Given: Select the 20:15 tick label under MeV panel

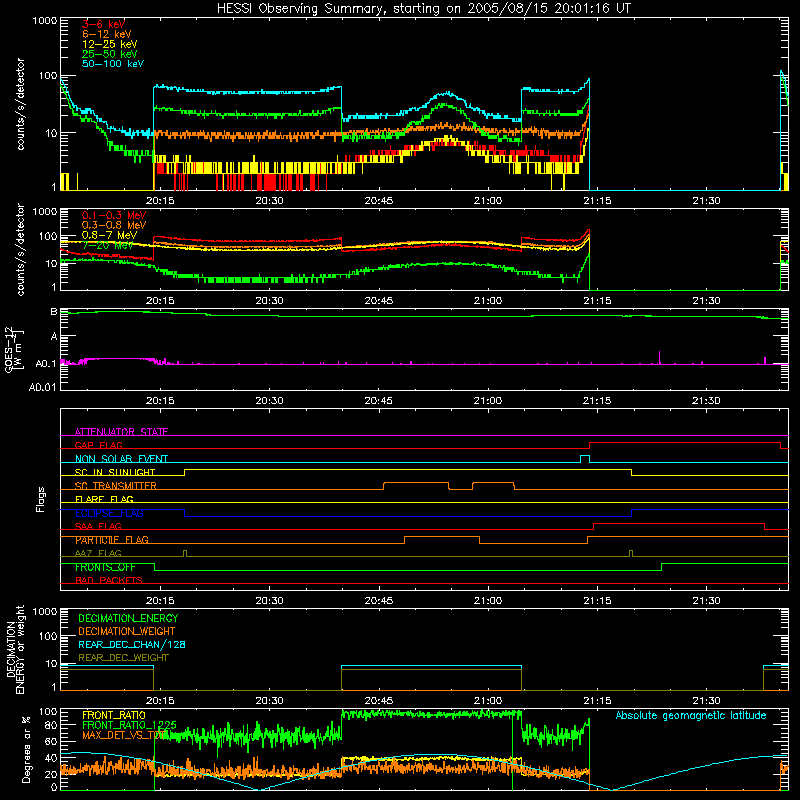Looking at the screenshot, I should [160, 301].
